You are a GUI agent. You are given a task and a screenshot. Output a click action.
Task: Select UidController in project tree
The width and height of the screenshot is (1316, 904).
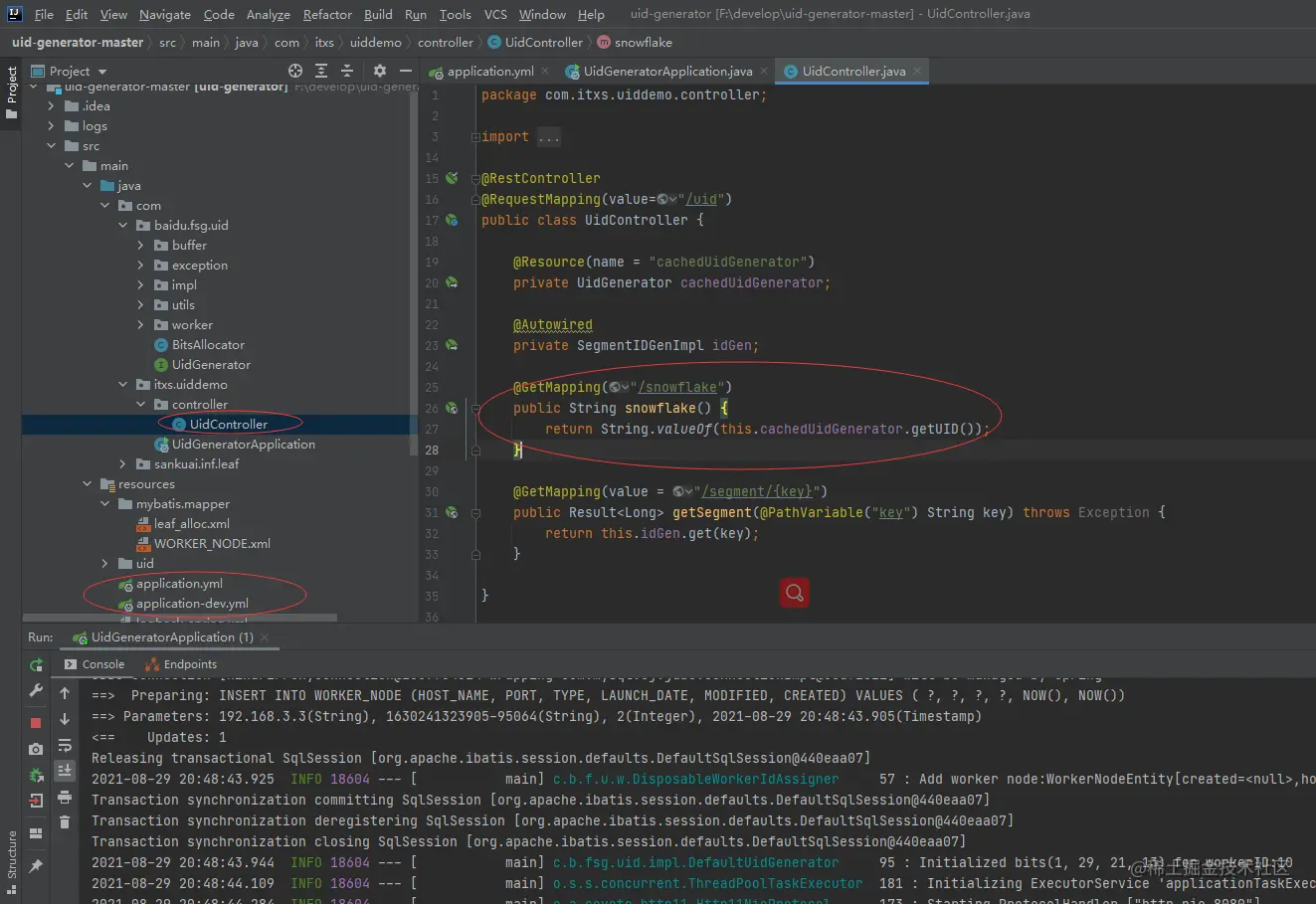coord(229,424)
